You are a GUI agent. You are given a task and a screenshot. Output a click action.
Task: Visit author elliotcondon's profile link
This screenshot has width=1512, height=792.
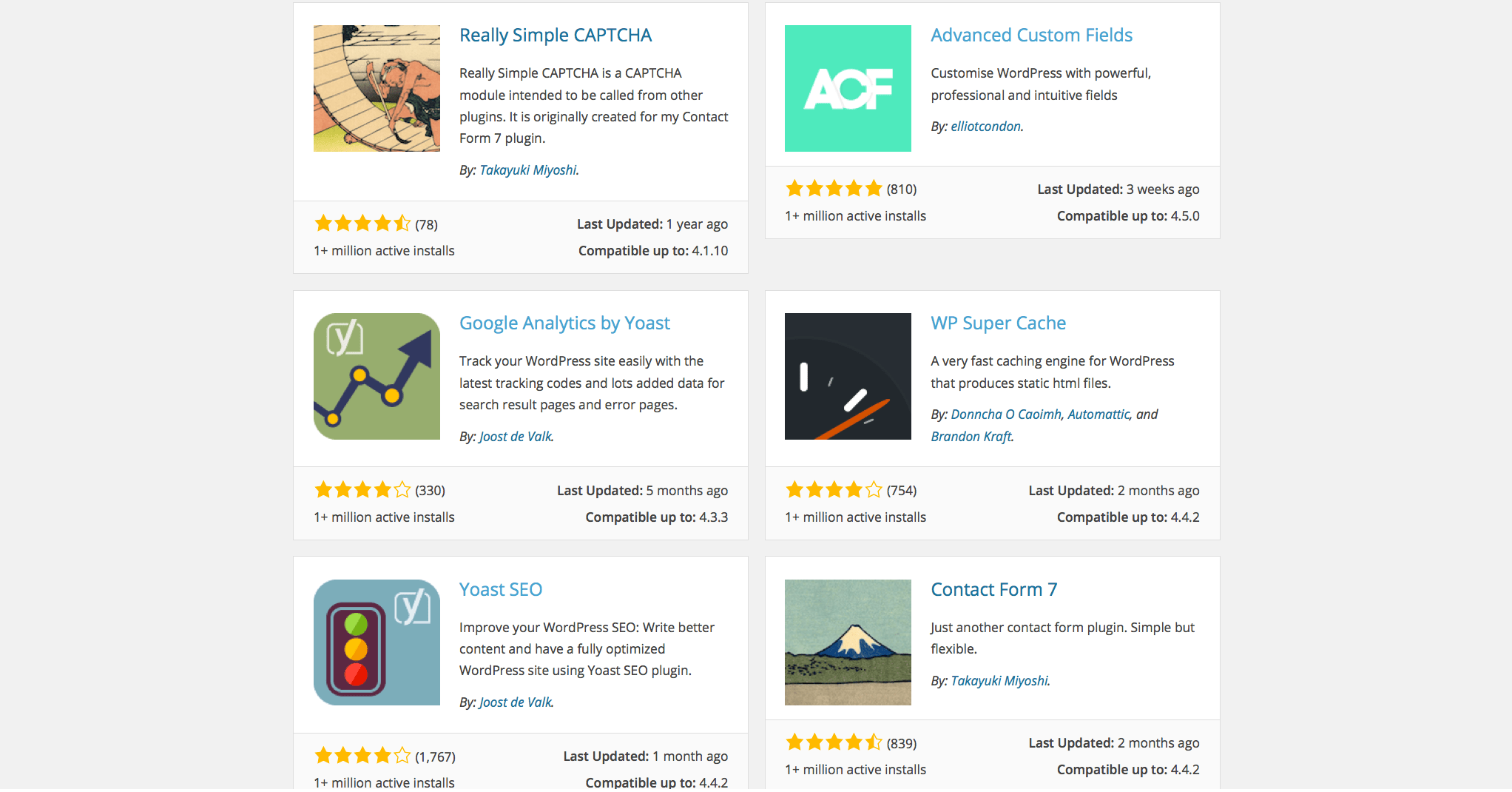point(985,127)
